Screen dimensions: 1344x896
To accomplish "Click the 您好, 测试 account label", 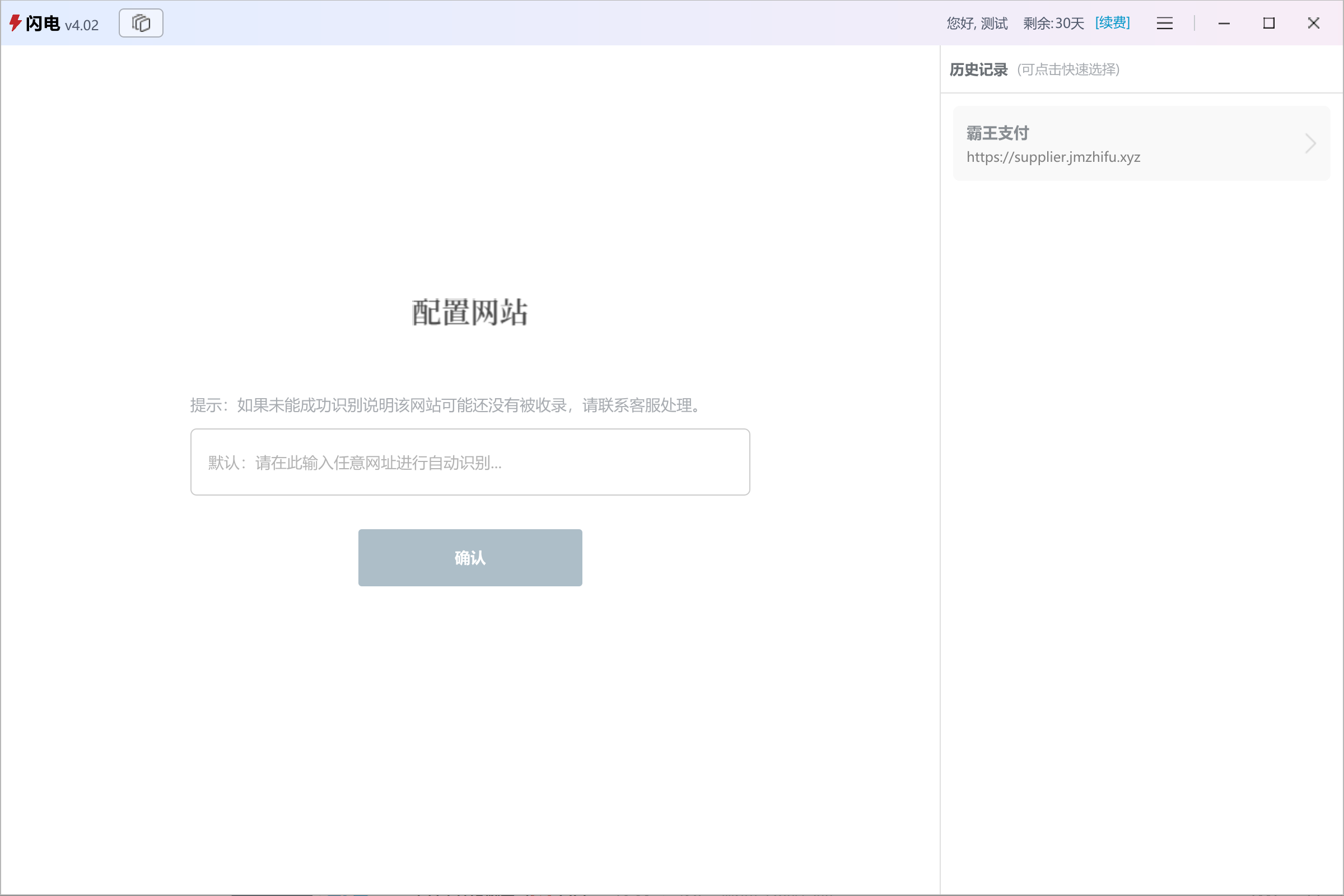I will [977, 23].
